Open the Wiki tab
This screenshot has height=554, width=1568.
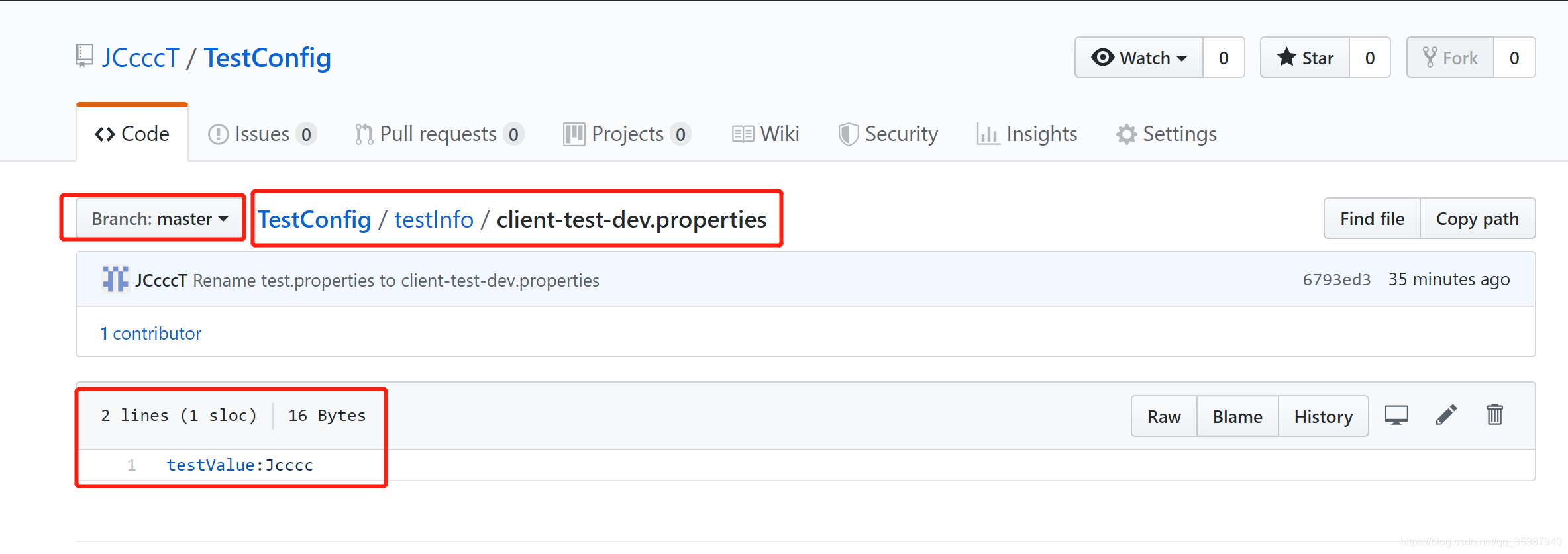766,134
